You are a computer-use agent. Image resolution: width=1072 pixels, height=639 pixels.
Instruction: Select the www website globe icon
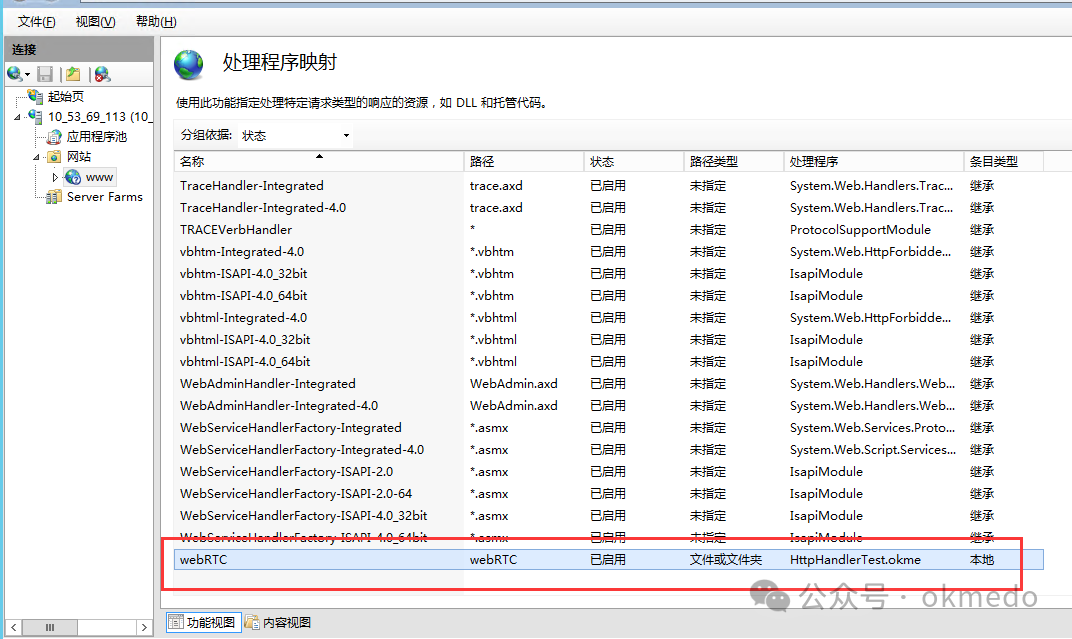pos(74,176)
